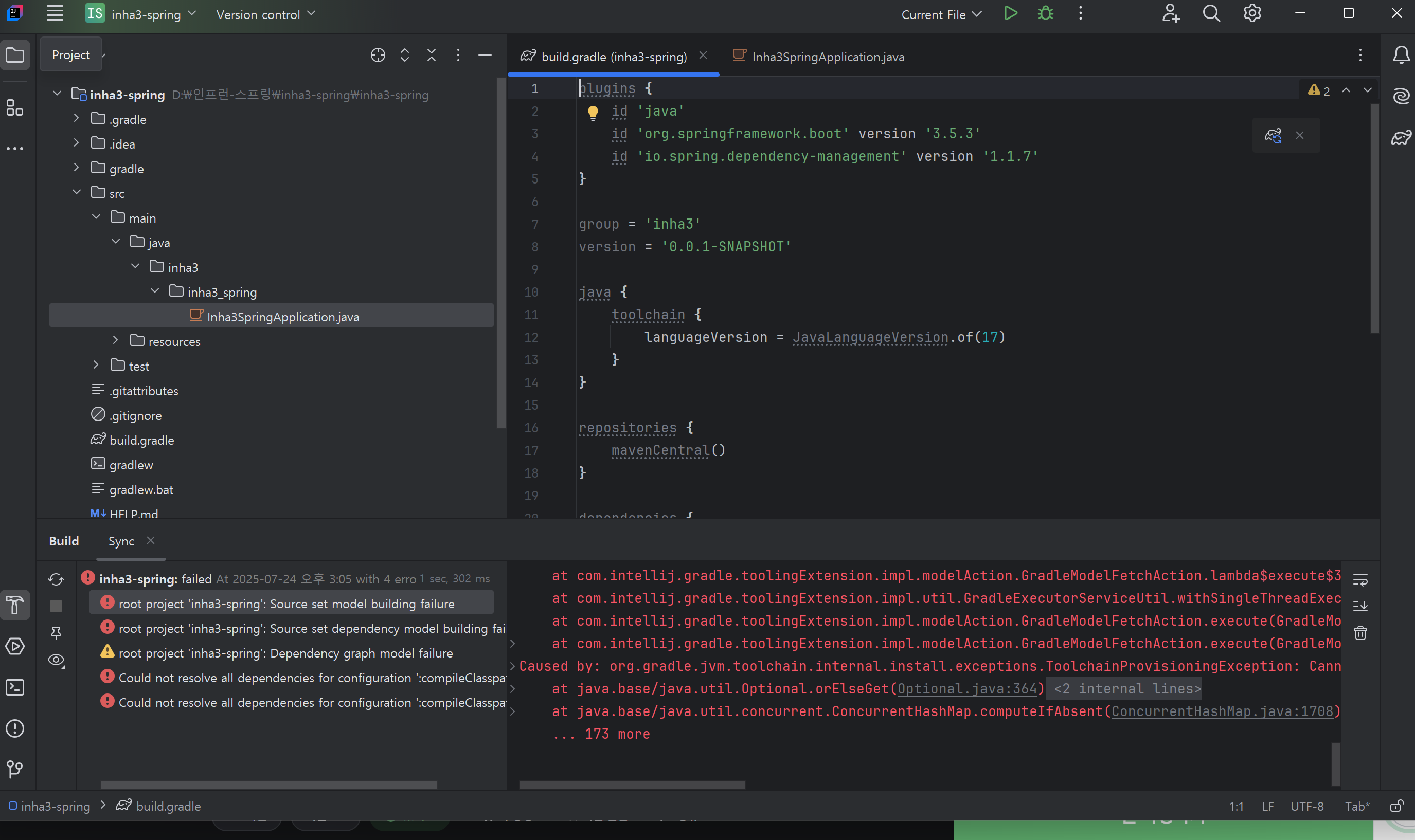Open inha3-spring project dropdown
1415x840 pixels.
[140, 13]
